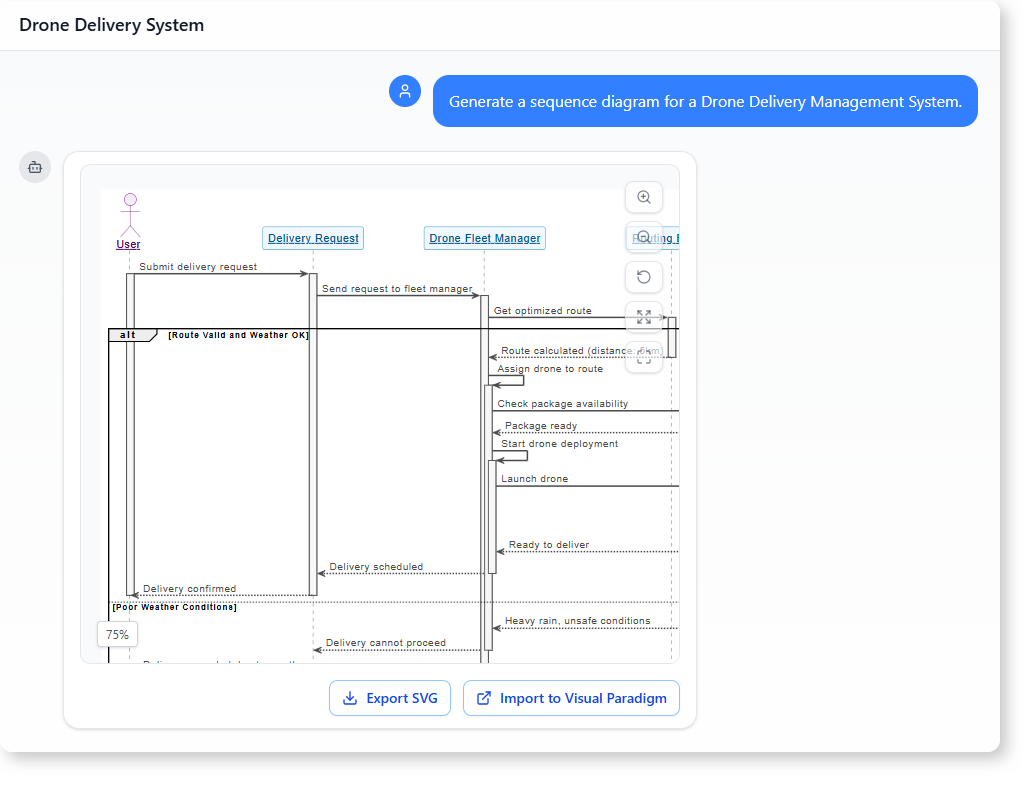The image size is (1028, 788).
Task: Click the User actor stick figure
Action: coord(129,214)
